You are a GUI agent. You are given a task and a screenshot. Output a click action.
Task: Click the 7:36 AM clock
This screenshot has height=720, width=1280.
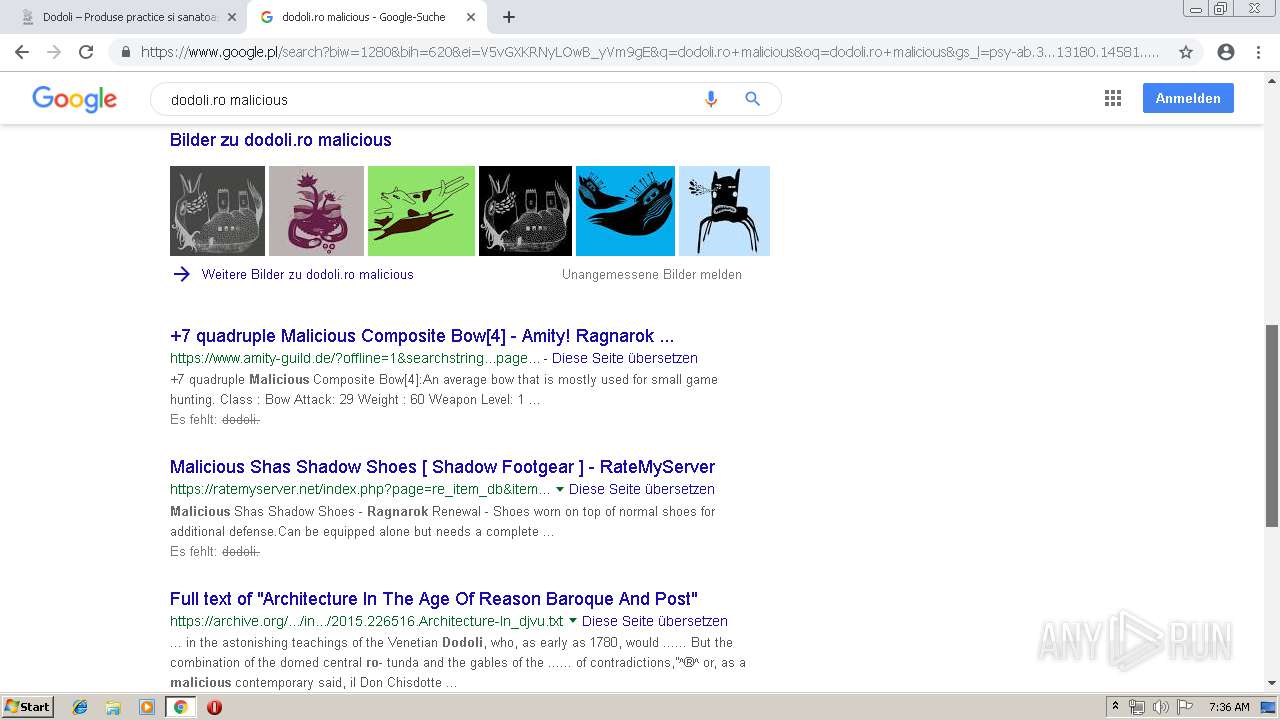click(x=1229, y=707)
